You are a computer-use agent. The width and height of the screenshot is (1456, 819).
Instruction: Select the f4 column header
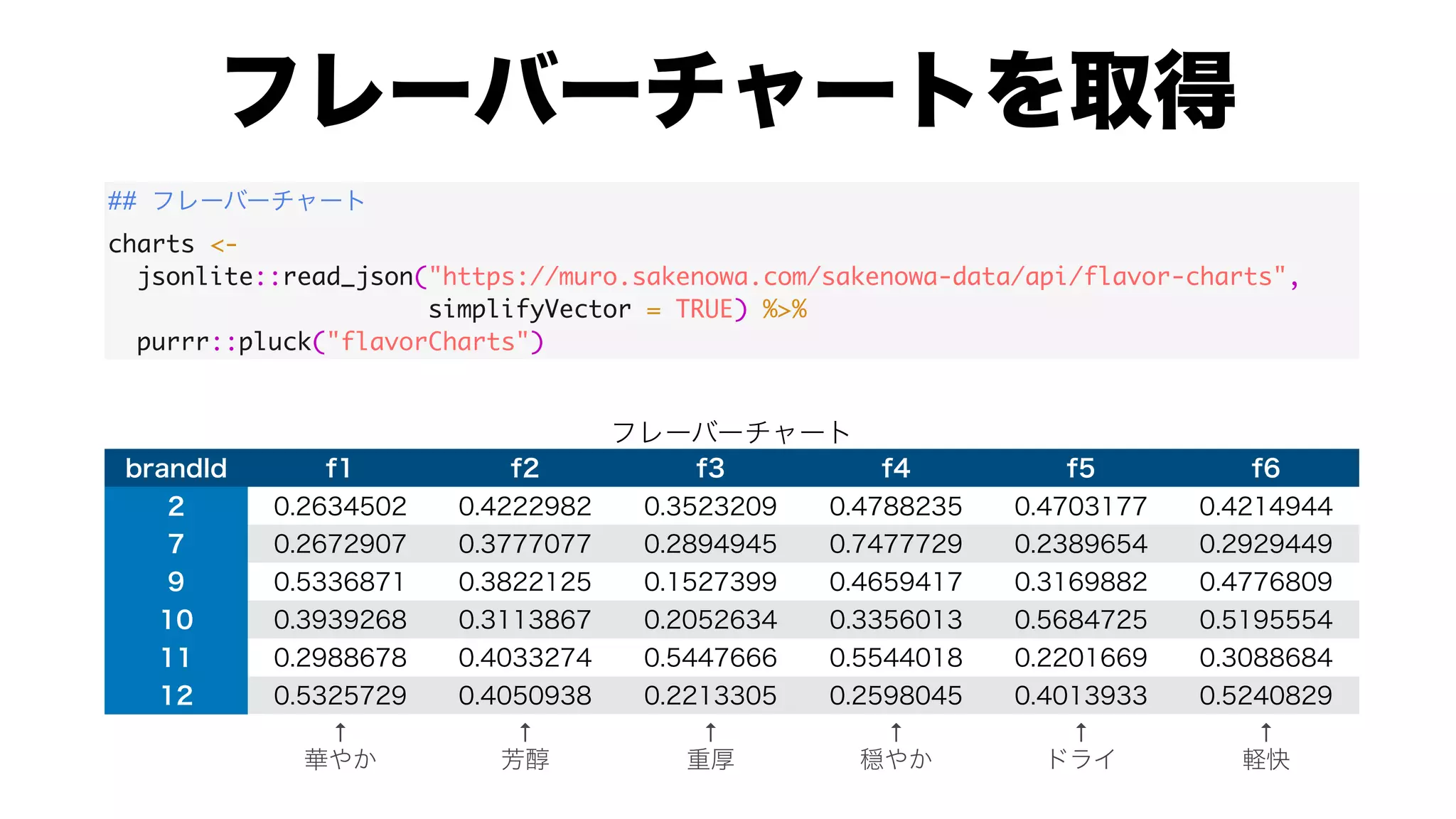tap(896, 469)
